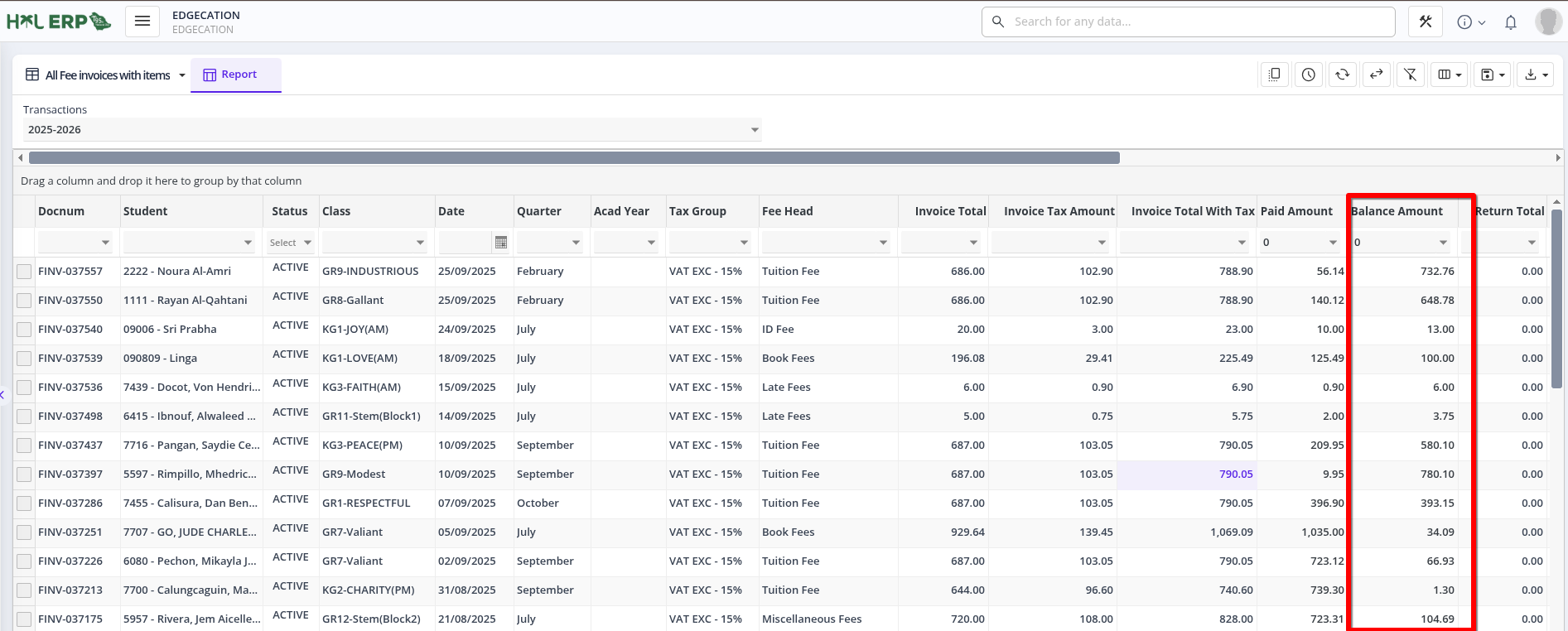1568x631 pixels.
Task: Open the All Fee invoices with items menu
Action: tap(106, 75)
